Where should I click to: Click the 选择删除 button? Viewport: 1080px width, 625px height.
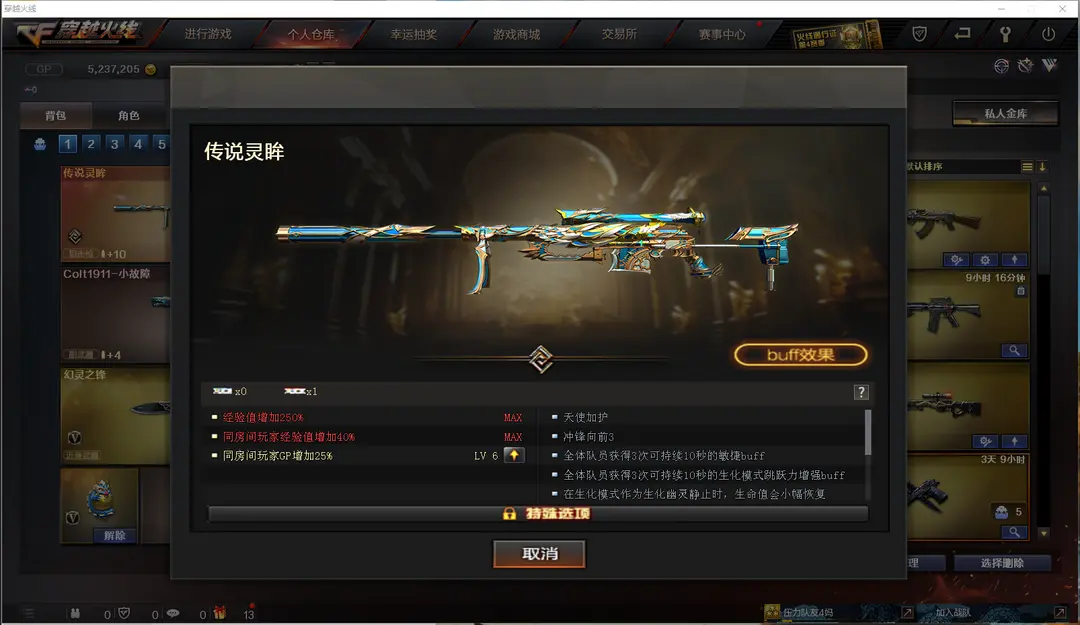(x=1002, y=563)
